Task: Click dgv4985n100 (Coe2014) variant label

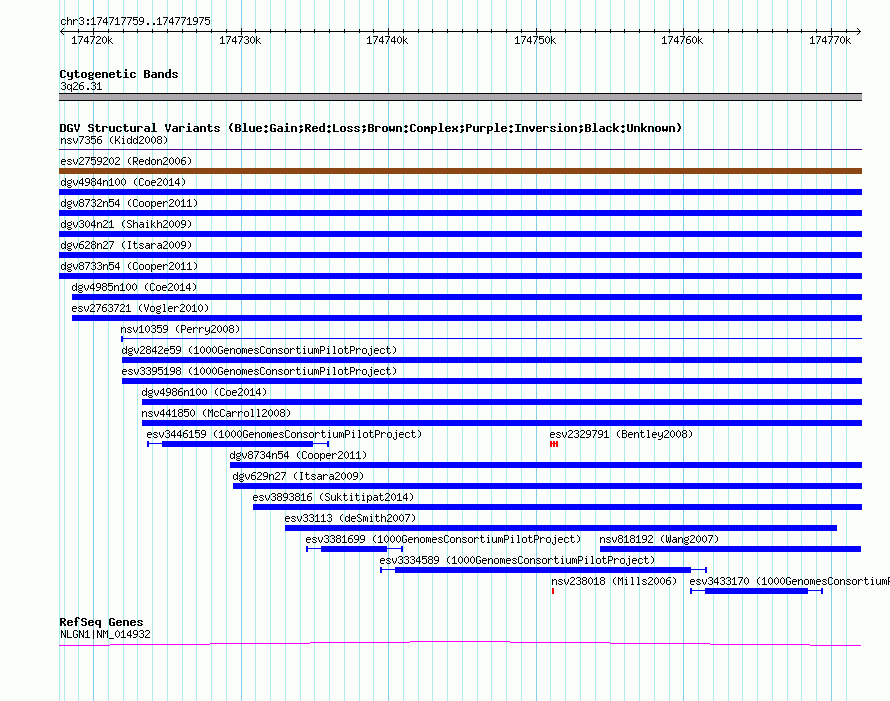Action: tap(134, 287)
